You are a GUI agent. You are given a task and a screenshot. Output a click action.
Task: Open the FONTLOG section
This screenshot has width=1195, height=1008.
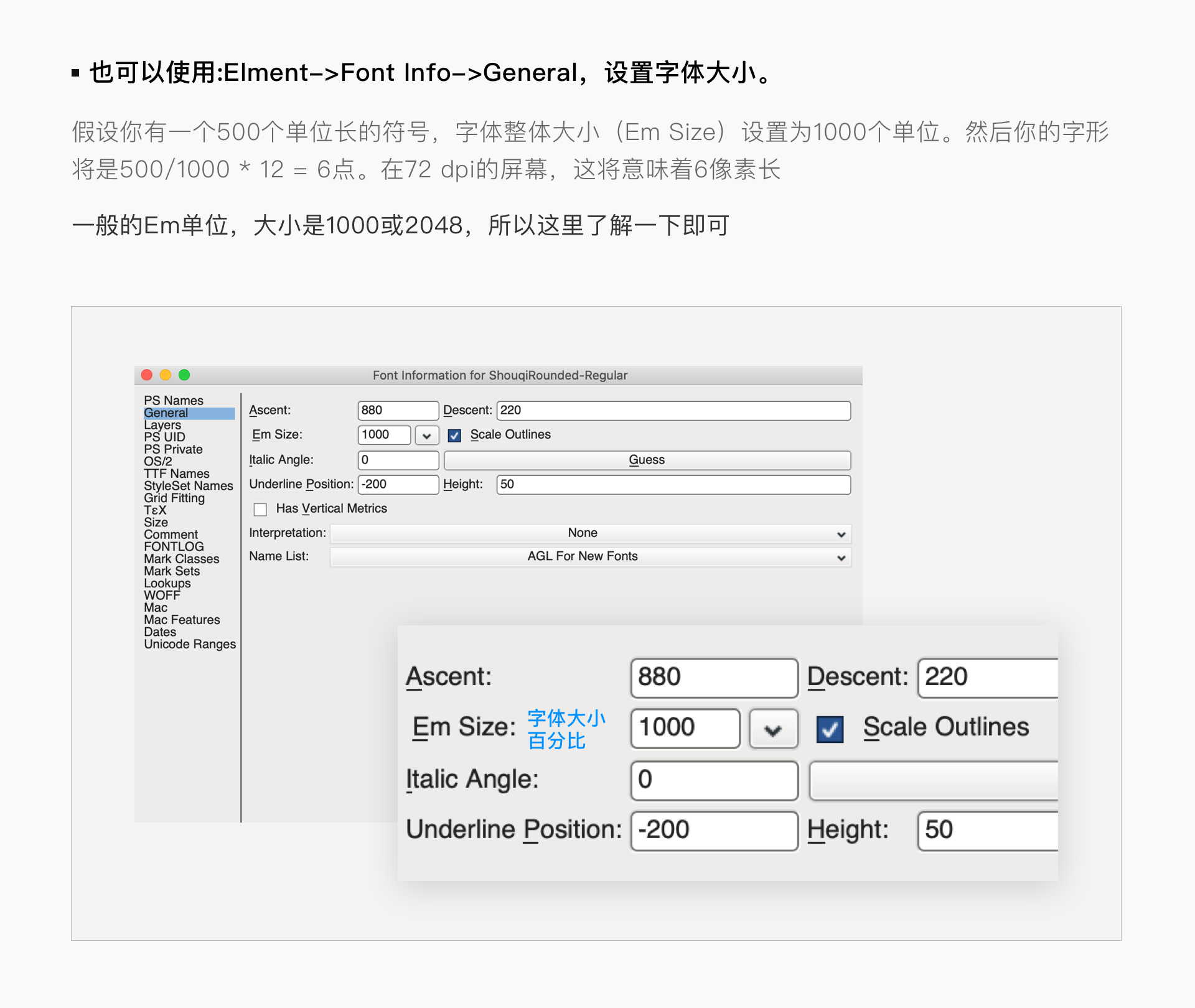(x=174, y=547)
